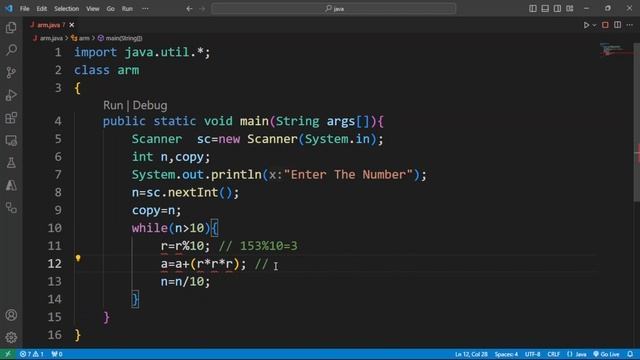This screenshot has width=640, height=360.
Task: Toggle the secondary side bar
Action: click(x=557, y=9)
